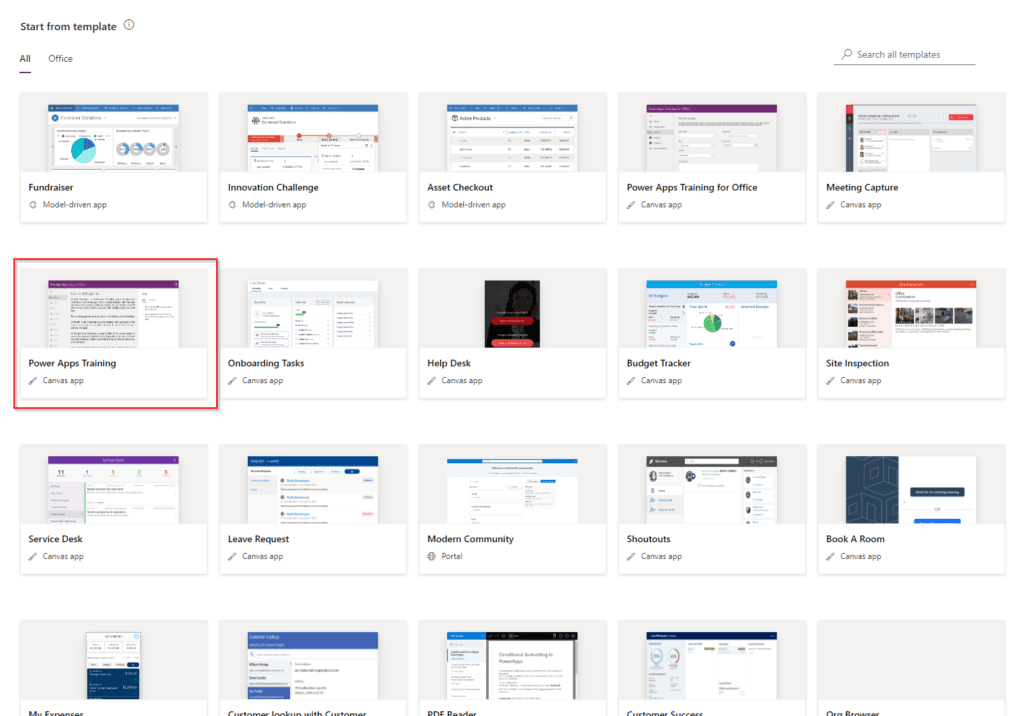Open the Leave Request template

[x=312, y=488]
